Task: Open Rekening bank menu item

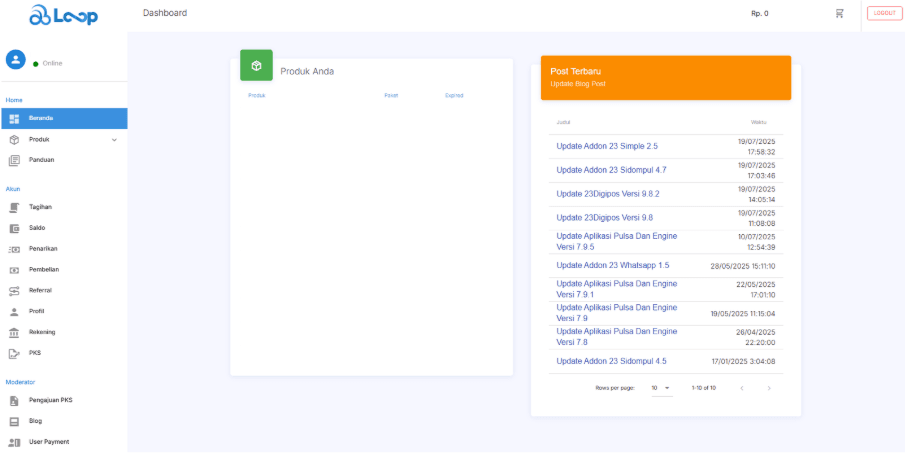Action: point(42,332)
